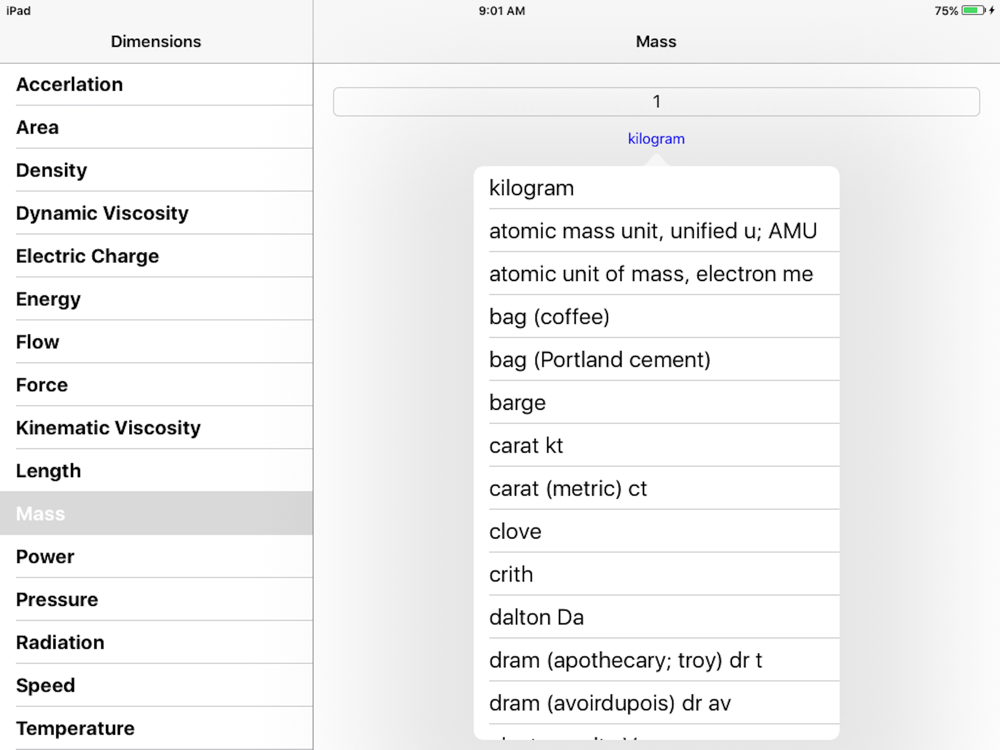
Task: Pick the crith unit option
Action: pyautogui.click(x=656, y=575)
